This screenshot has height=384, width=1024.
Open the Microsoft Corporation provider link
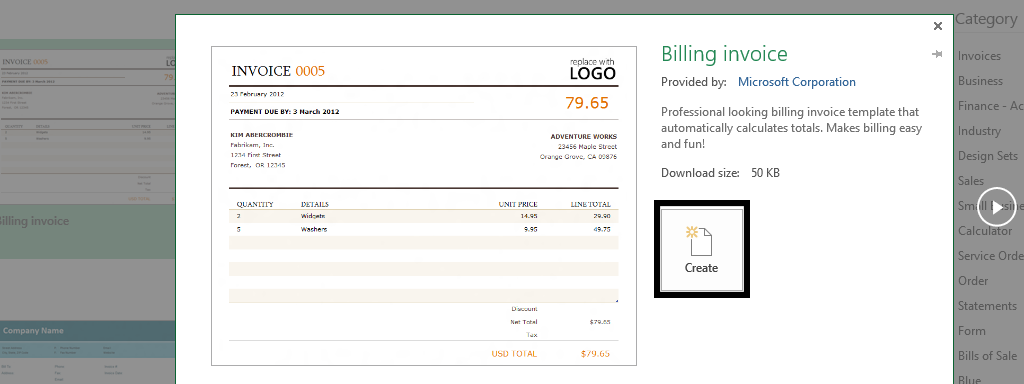tap(796, 82)
